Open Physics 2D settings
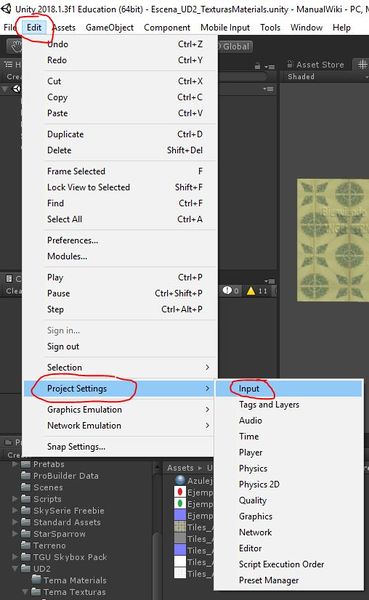The width and height of the screenshot is (369, 600). (x=289, y=485)
